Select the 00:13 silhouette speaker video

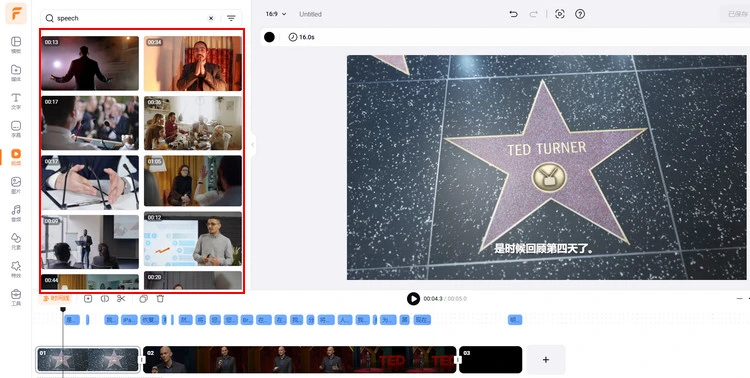[90, 63]
